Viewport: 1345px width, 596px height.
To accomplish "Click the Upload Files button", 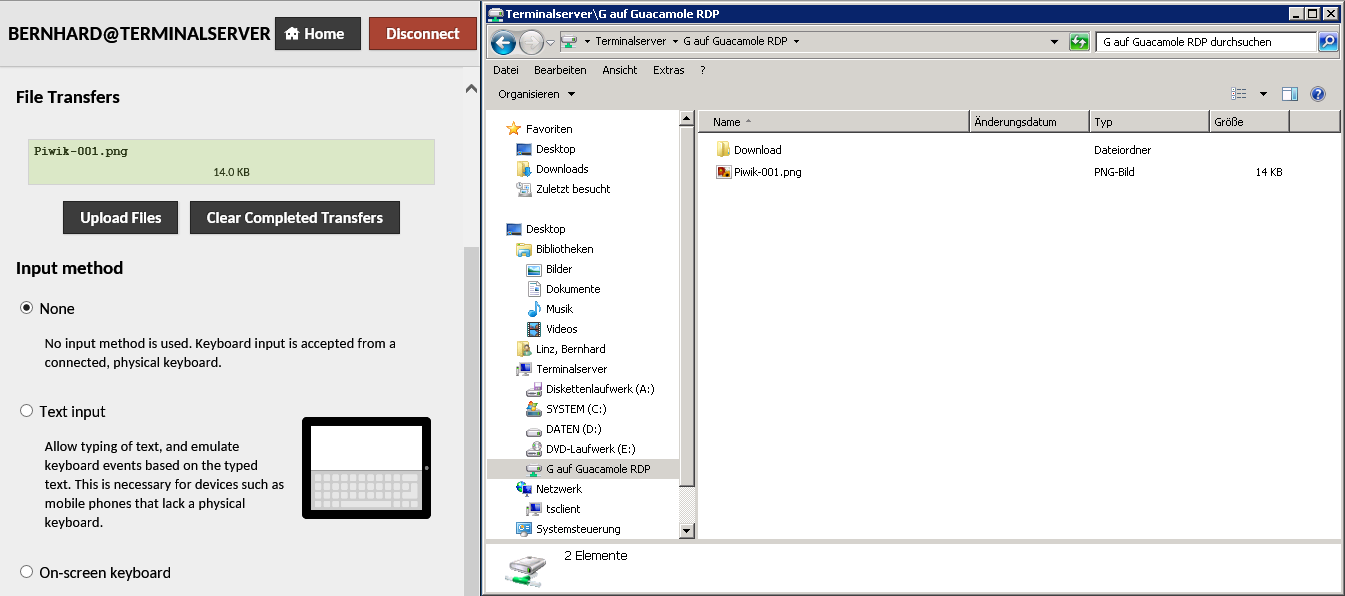I will point(121,218).
